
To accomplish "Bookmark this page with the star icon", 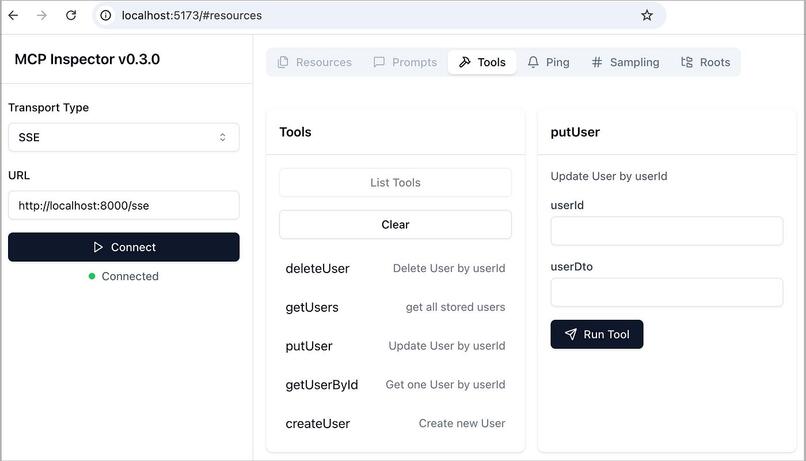I will pos(647,15).
